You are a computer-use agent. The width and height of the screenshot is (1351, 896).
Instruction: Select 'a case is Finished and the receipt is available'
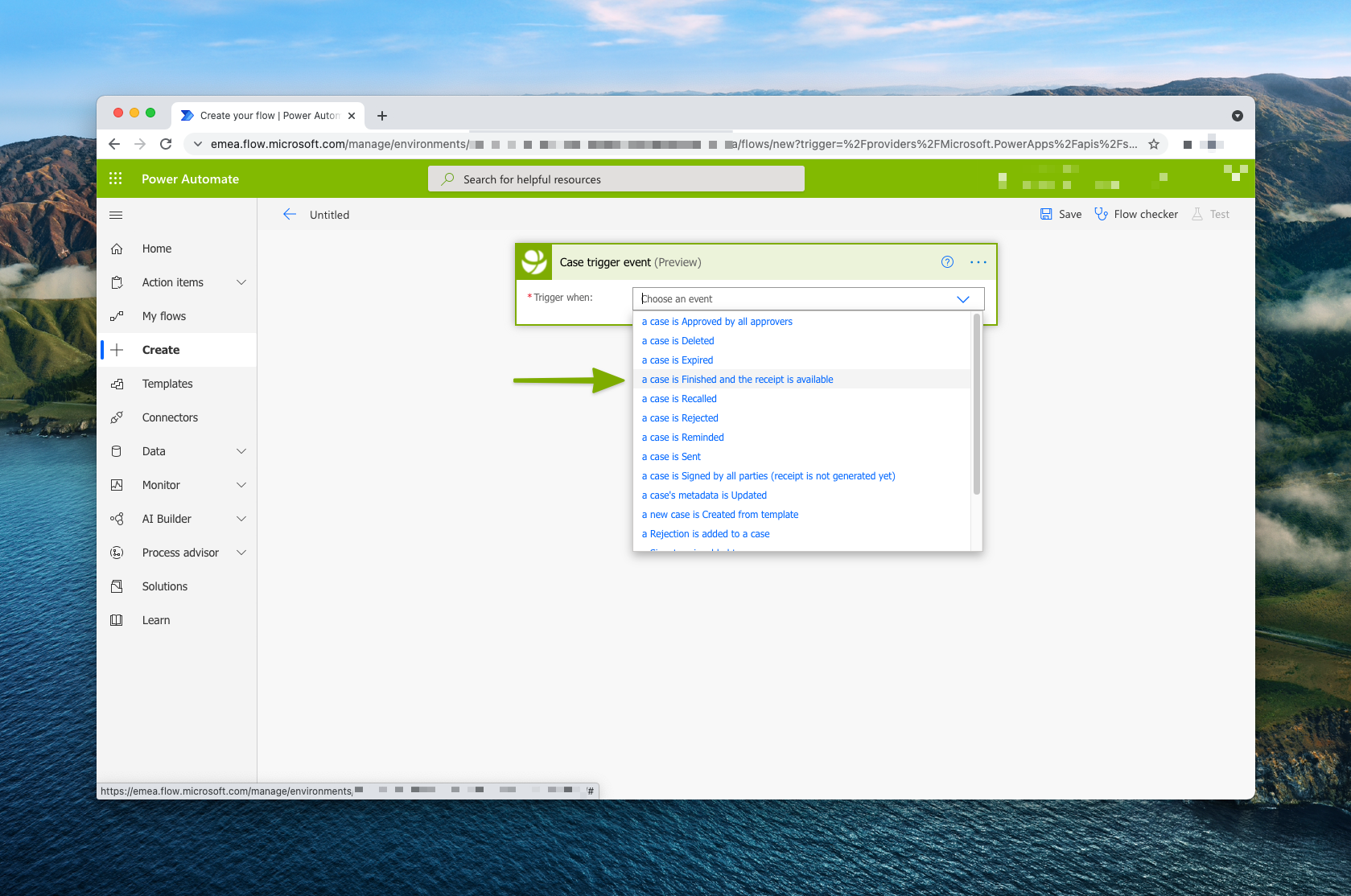coord(802,380)
